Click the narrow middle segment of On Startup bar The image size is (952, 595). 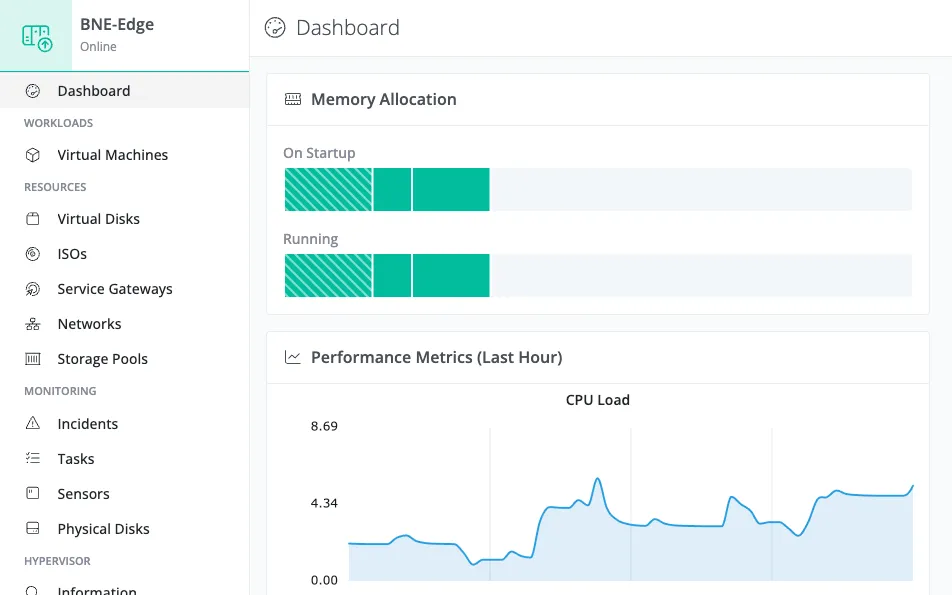pos(392,189)
